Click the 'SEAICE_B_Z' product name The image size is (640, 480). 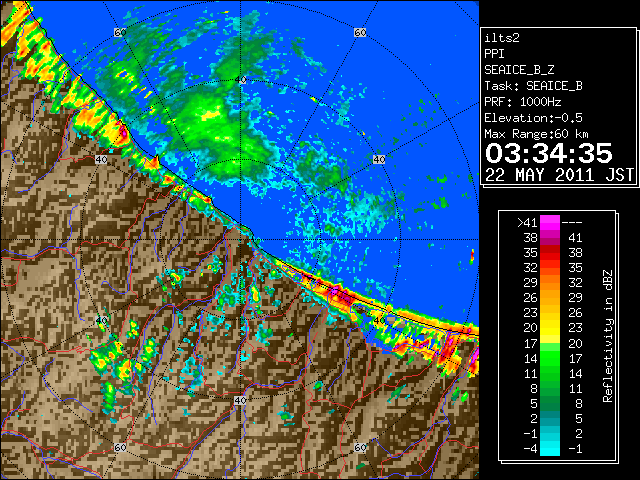[x=519, y=70]
